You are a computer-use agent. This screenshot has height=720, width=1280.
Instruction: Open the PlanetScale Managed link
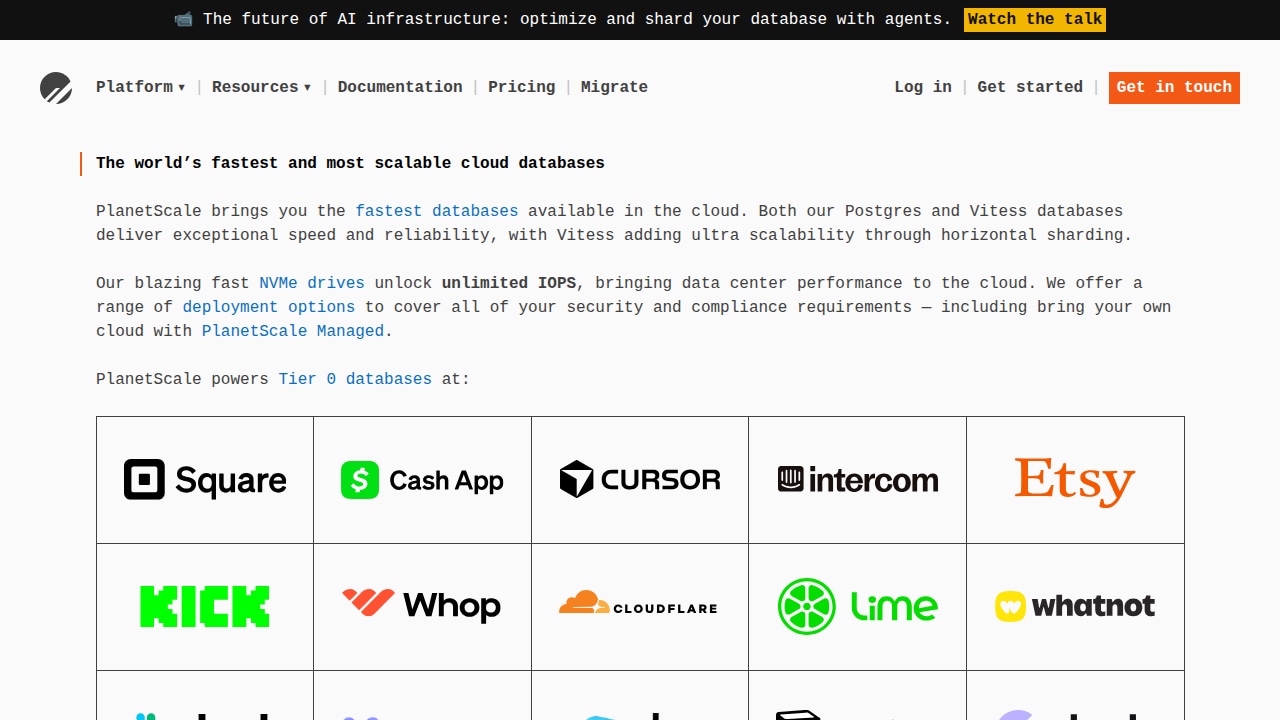pyautogui.click(x=293, y=331)
